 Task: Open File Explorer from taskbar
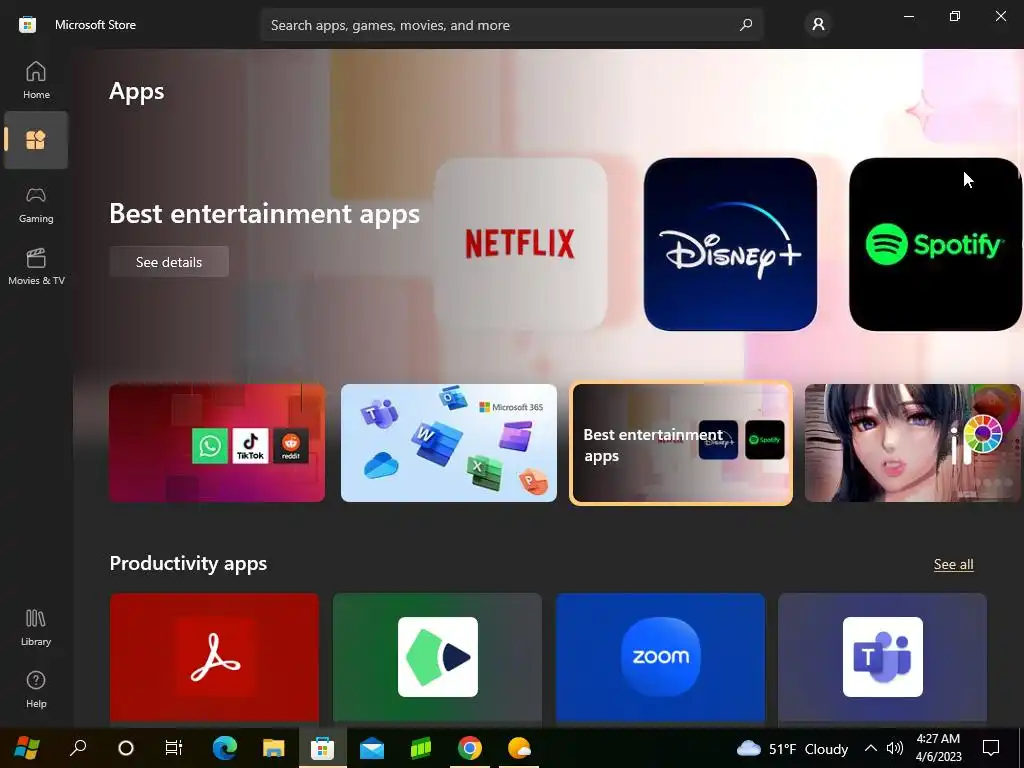tap(274, 748)
